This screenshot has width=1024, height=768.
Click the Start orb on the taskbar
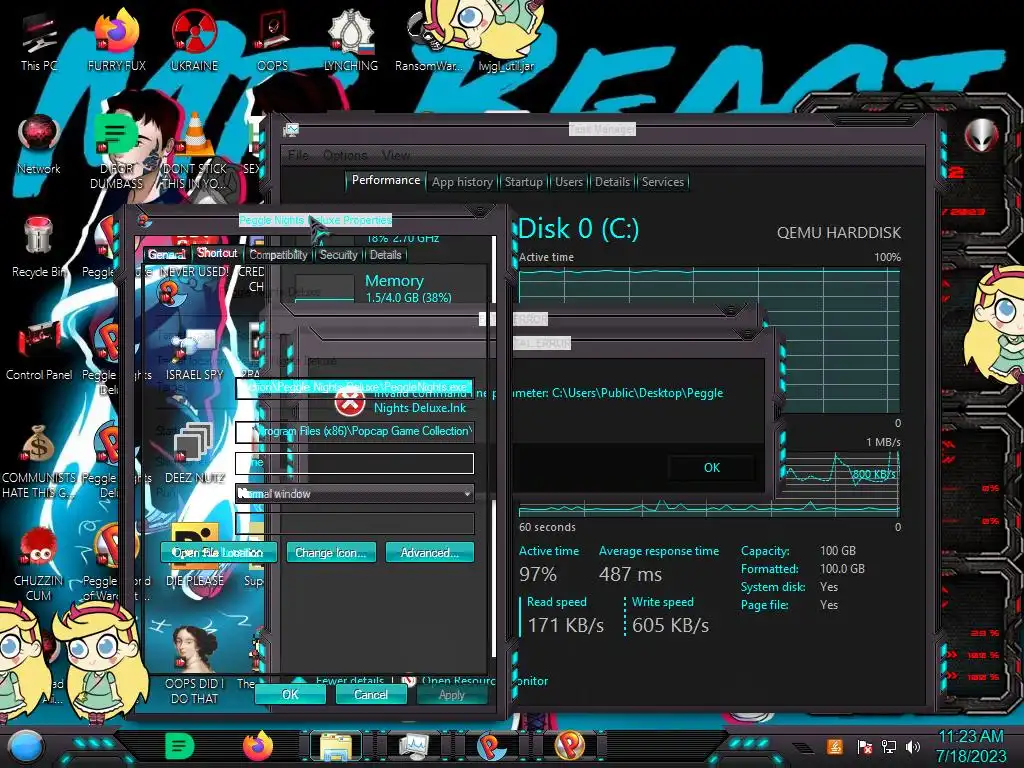25,746
